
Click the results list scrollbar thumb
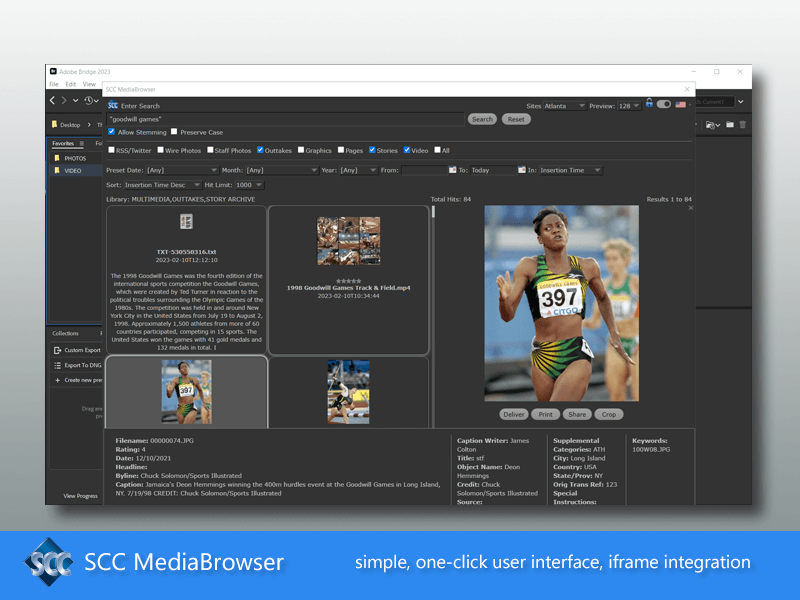tap(433, 212)
